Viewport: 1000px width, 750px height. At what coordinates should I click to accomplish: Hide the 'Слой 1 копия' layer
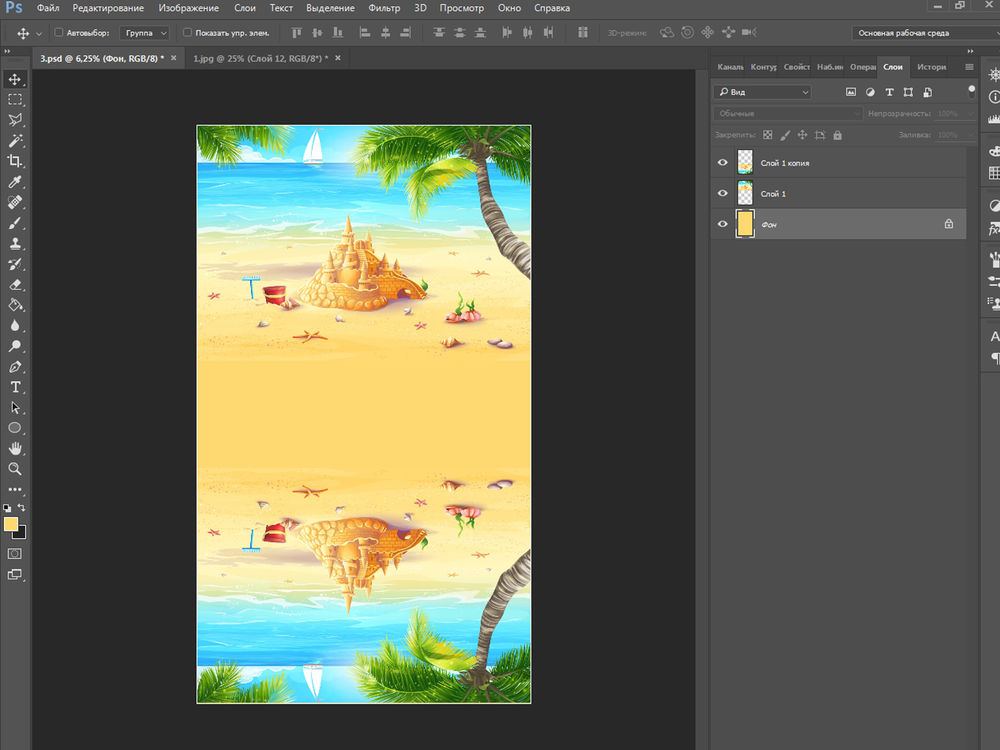point(723,162)
